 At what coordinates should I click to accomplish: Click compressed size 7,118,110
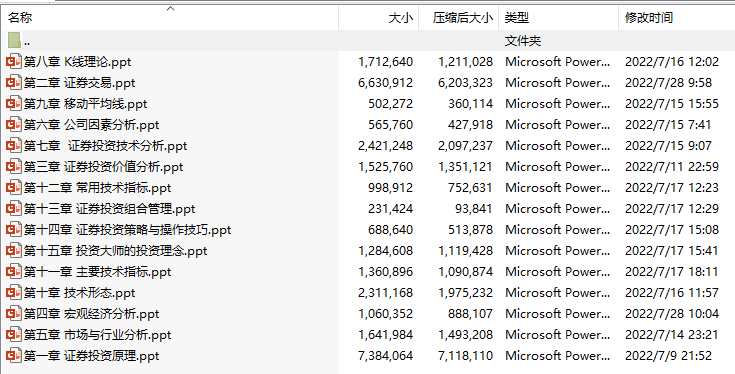pyautogui.click(x=465, y=356)
